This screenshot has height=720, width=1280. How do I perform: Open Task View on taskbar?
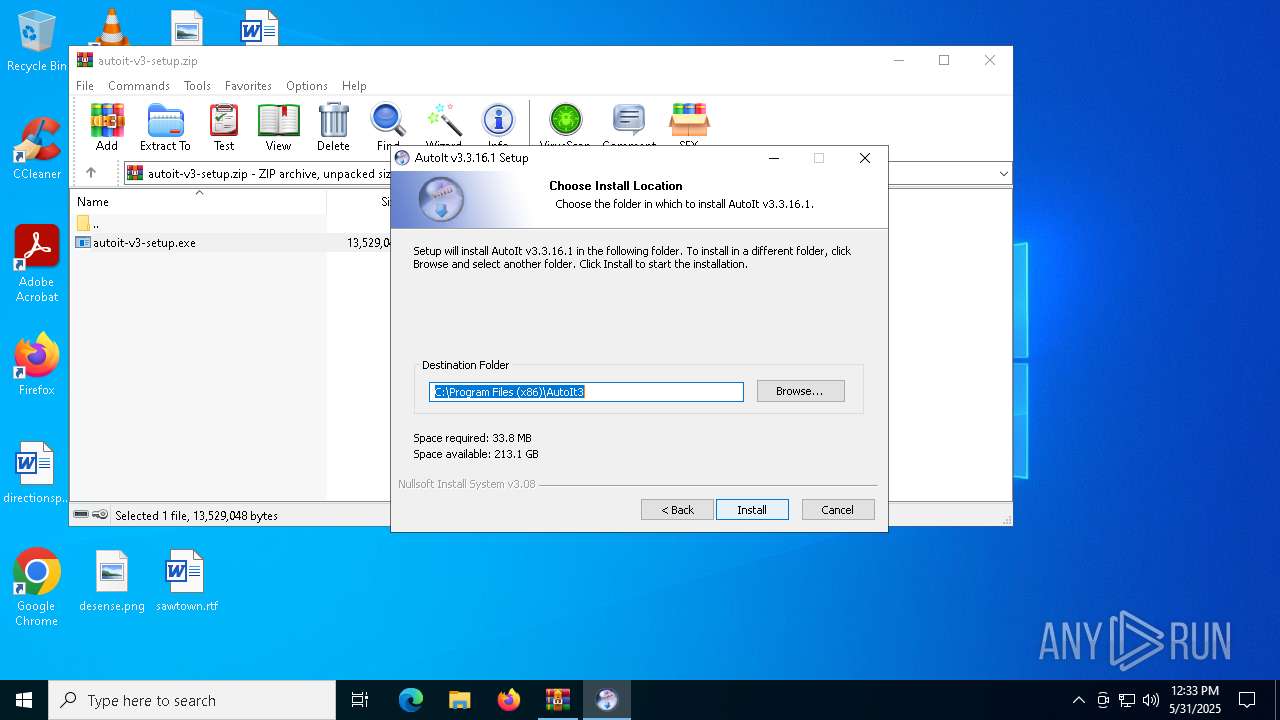click(x=360, y=700)
